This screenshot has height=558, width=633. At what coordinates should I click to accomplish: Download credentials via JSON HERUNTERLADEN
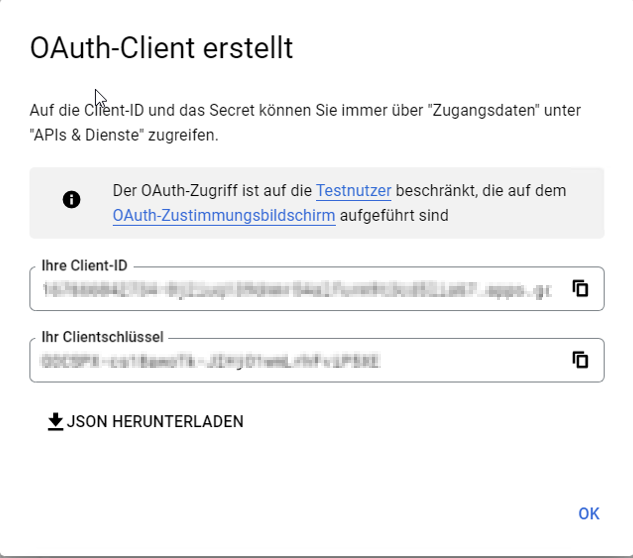click(x=145, y=422)
